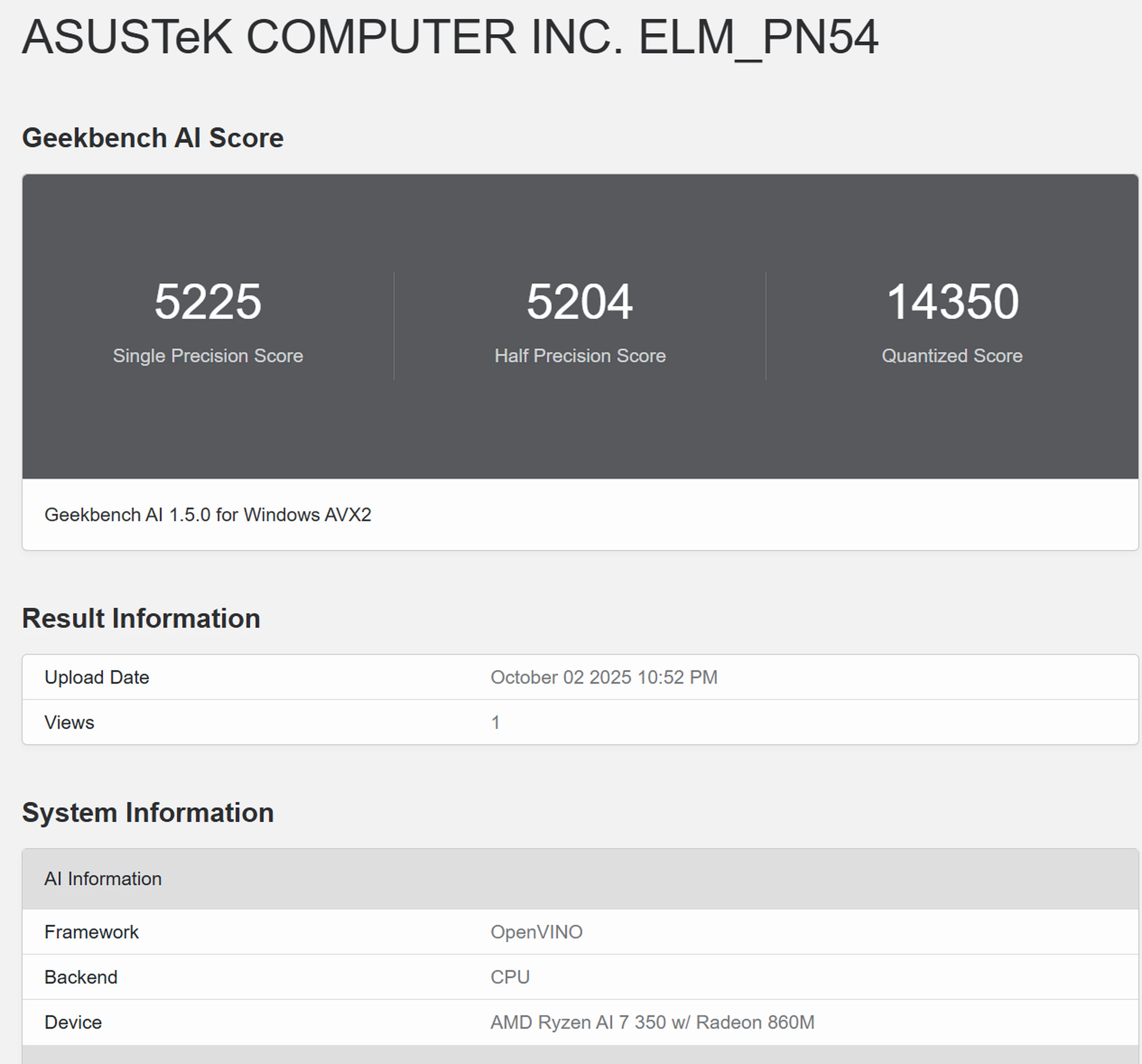Click the System Information heading
The width and height of the screenshot is (1142, 1064).
click(148, 813)
